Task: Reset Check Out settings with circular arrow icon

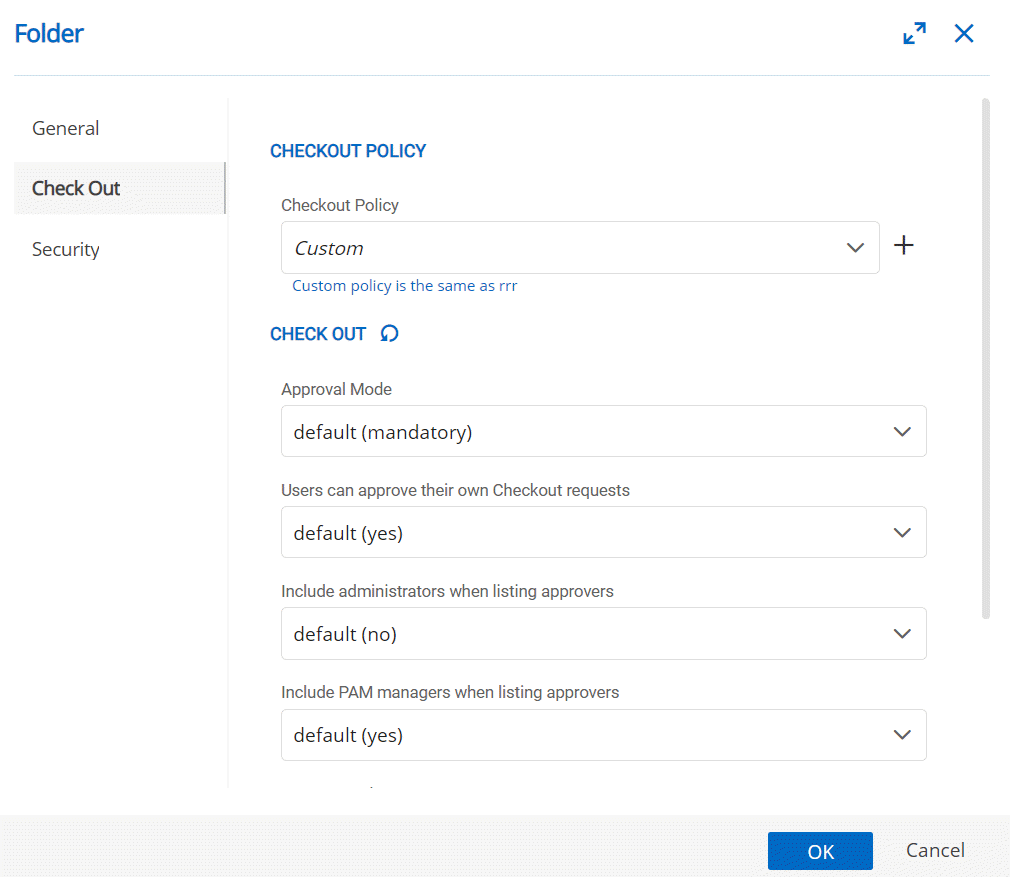Action: click(390, 334)
